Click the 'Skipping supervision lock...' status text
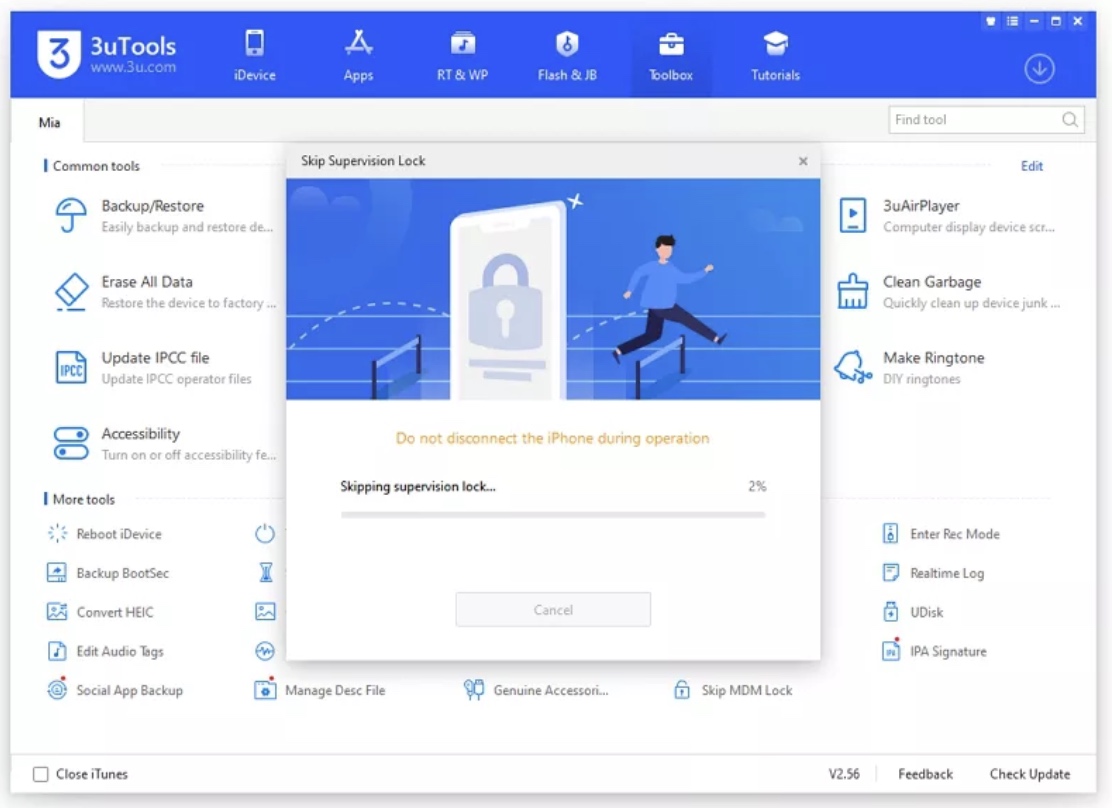 click(x=418, y=487)
